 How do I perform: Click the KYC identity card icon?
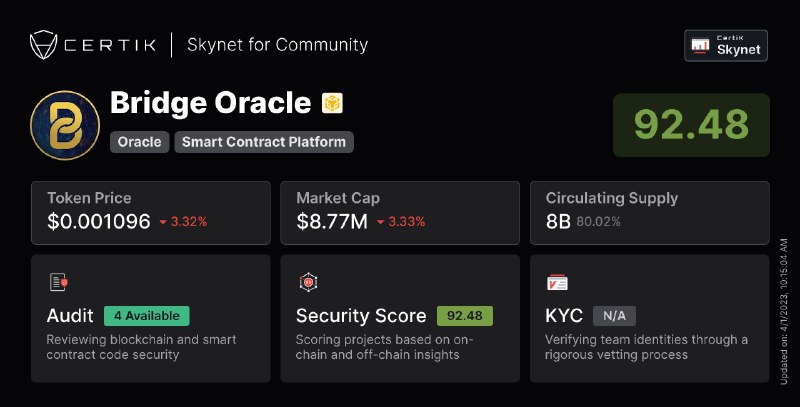click(557, 283)
